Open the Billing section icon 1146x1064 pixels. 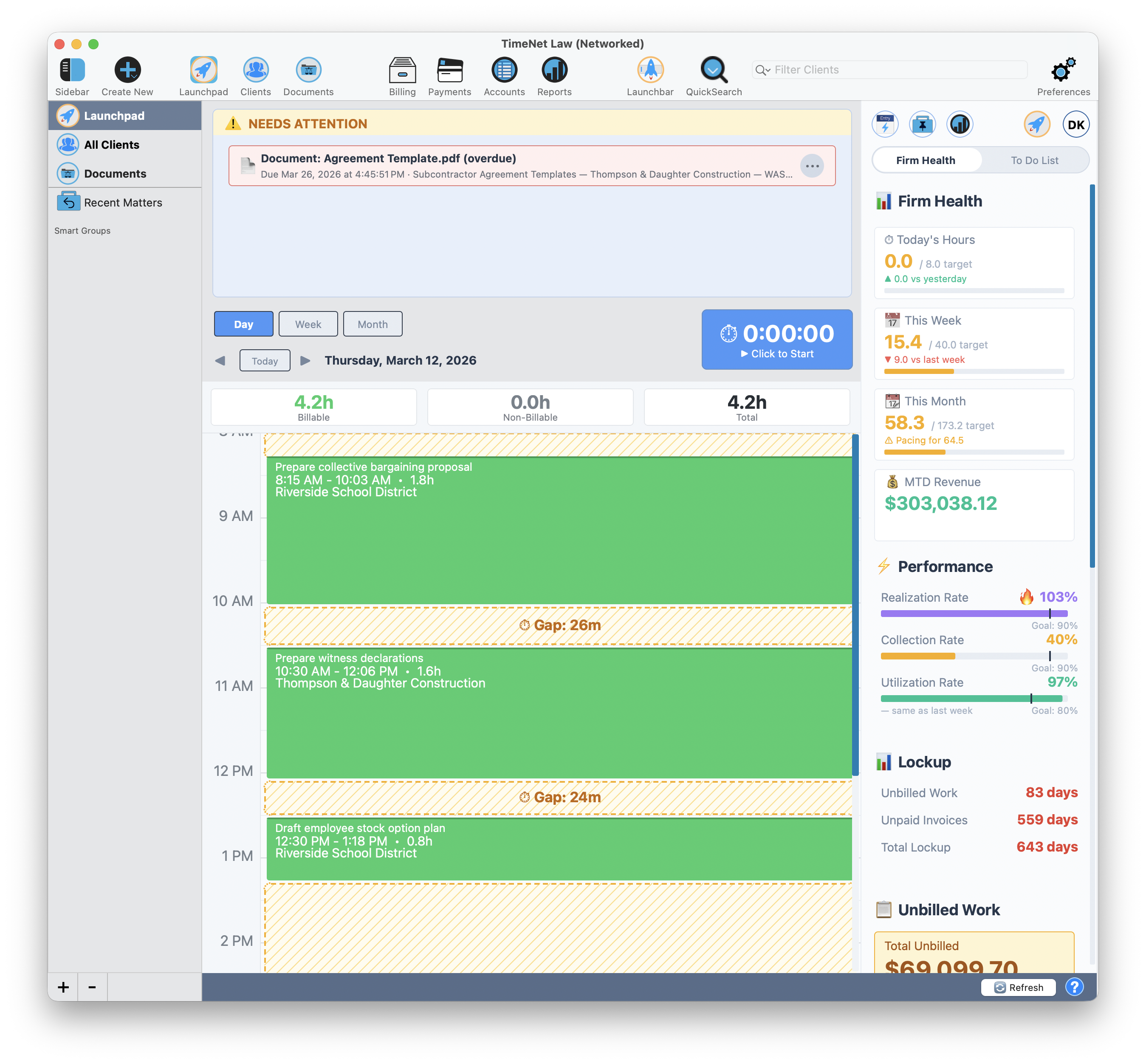point(402,69)
